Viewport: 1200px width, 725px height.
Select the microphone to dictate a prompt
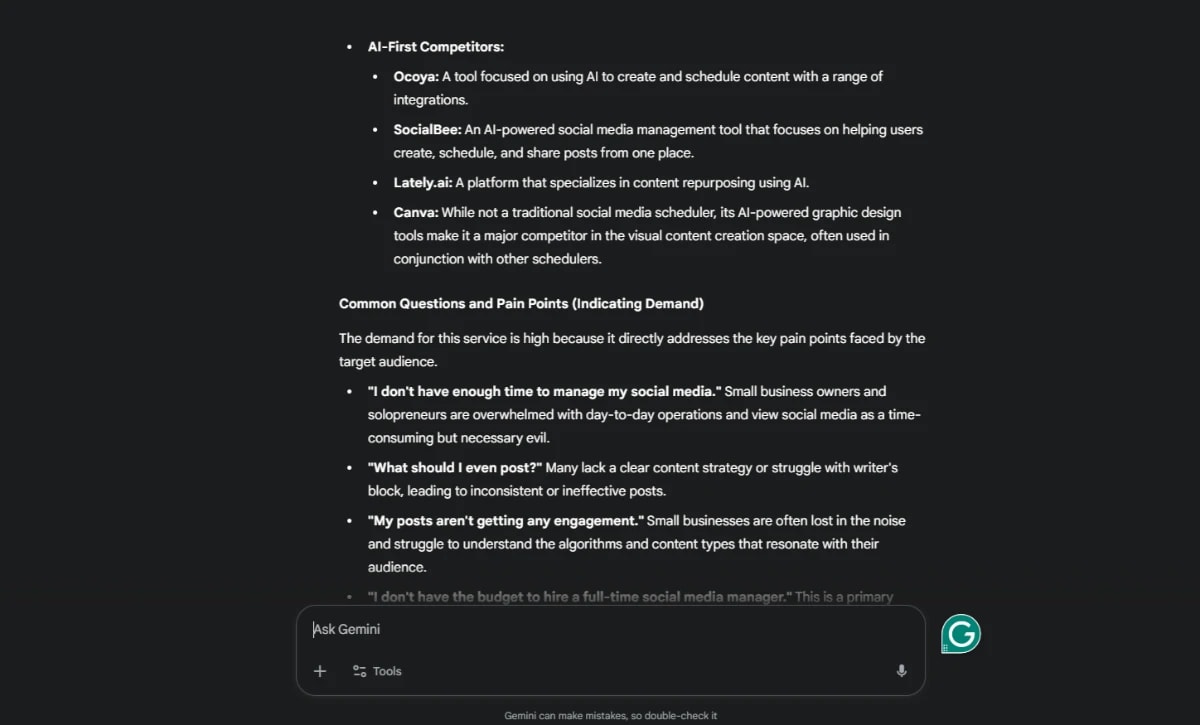point(900,671)
